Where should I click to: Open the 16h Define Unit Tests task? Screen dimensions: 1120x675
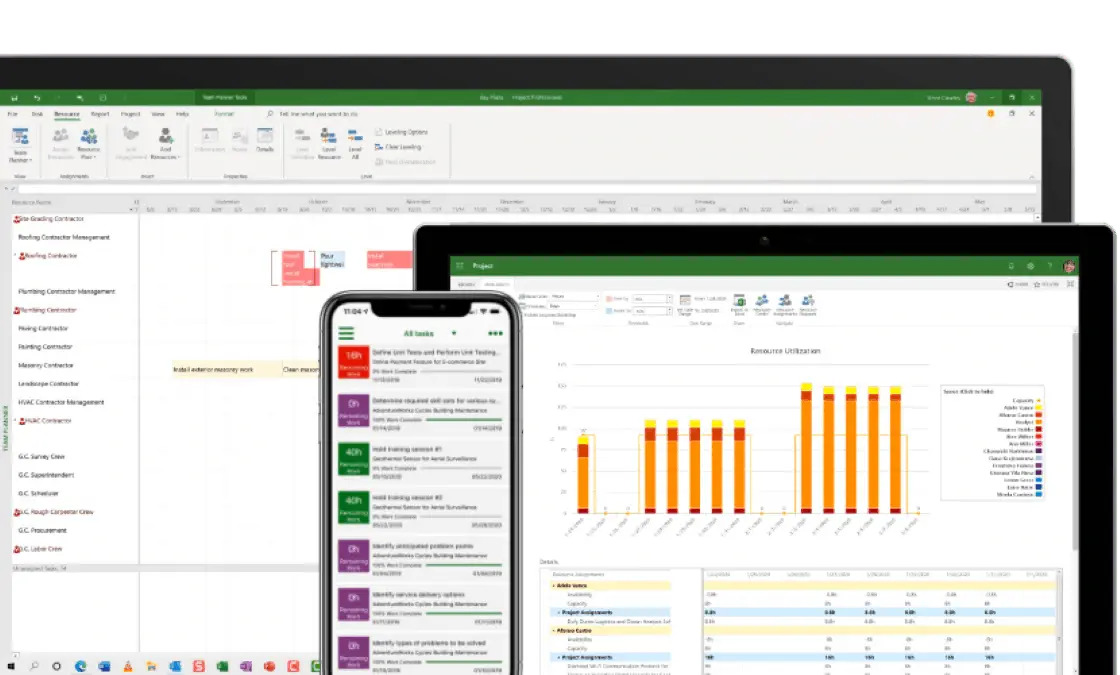pos(421,366)
